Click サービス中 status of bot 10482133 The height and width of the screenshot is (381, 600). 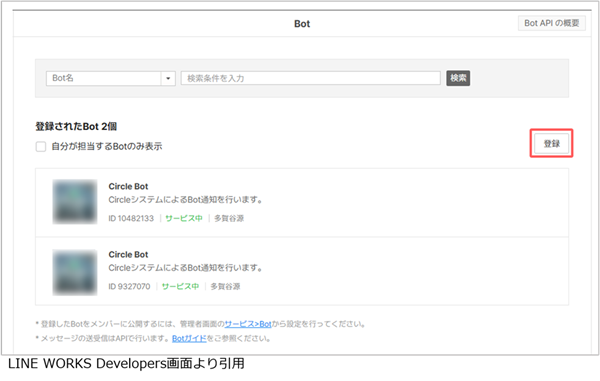click(184, 218)
